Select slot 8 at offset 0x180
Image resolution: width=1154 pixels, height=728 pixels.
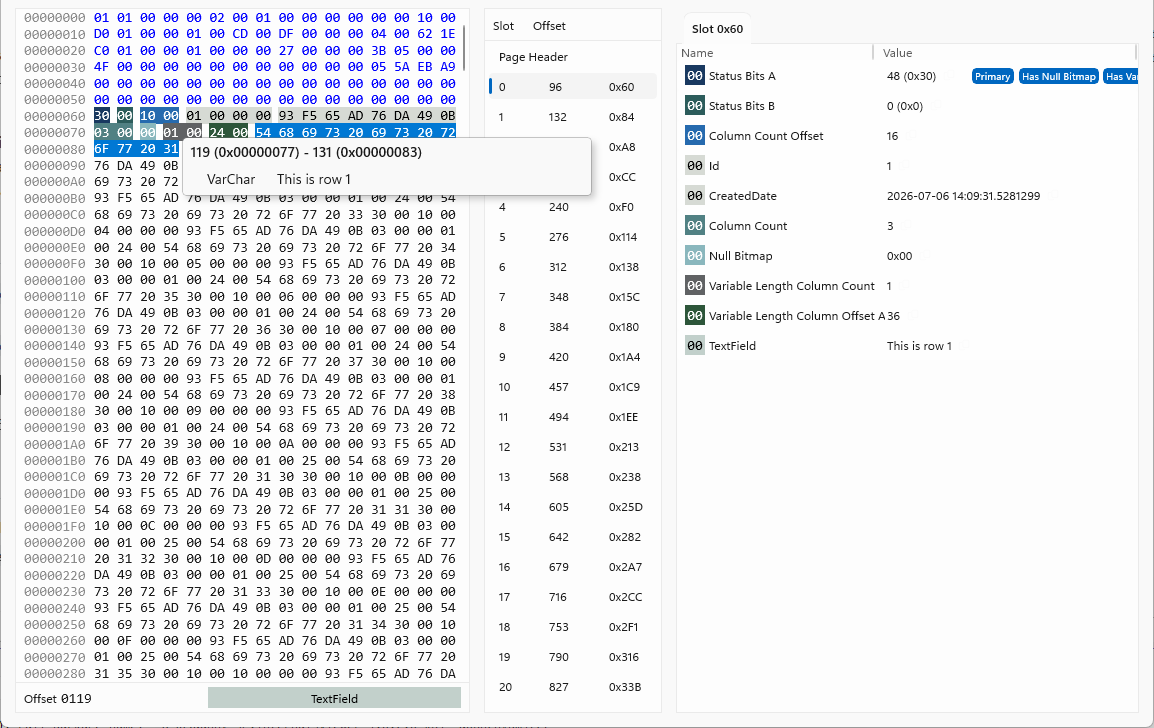pyautogui.click(x=573, y=327)
